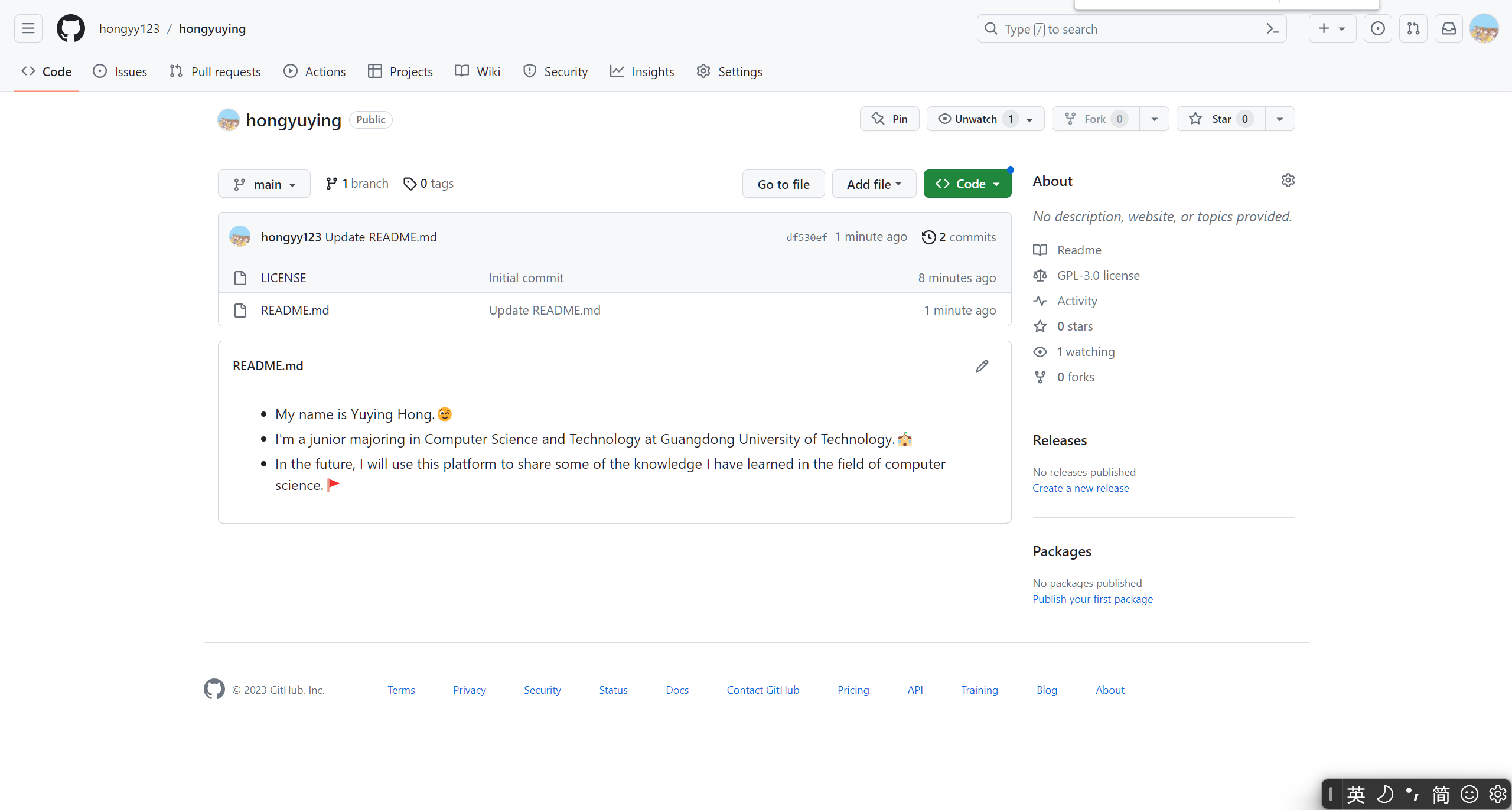Viewport: 1512px width, 810px height.
Task: Expand the main branch dropdown
Action: 264,184
